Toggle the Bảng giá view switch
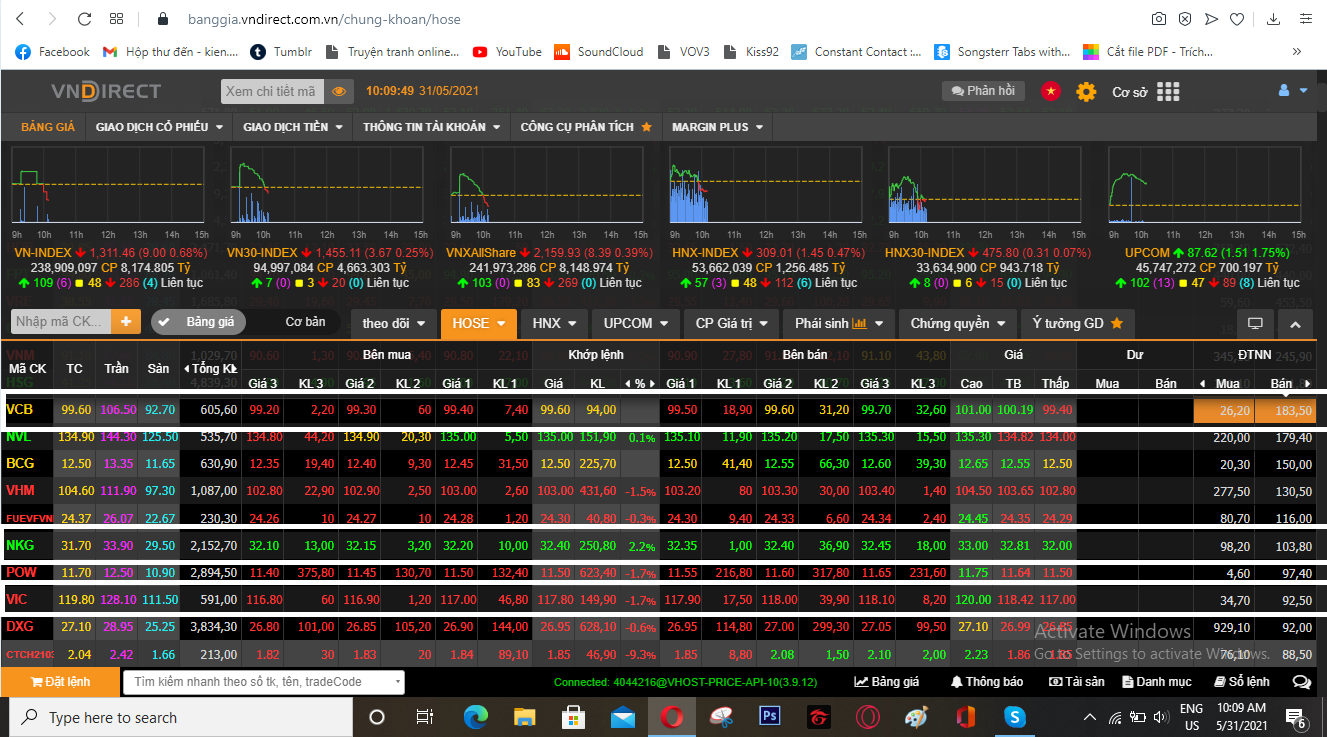 pyautogui.click(x=198, y=322)
